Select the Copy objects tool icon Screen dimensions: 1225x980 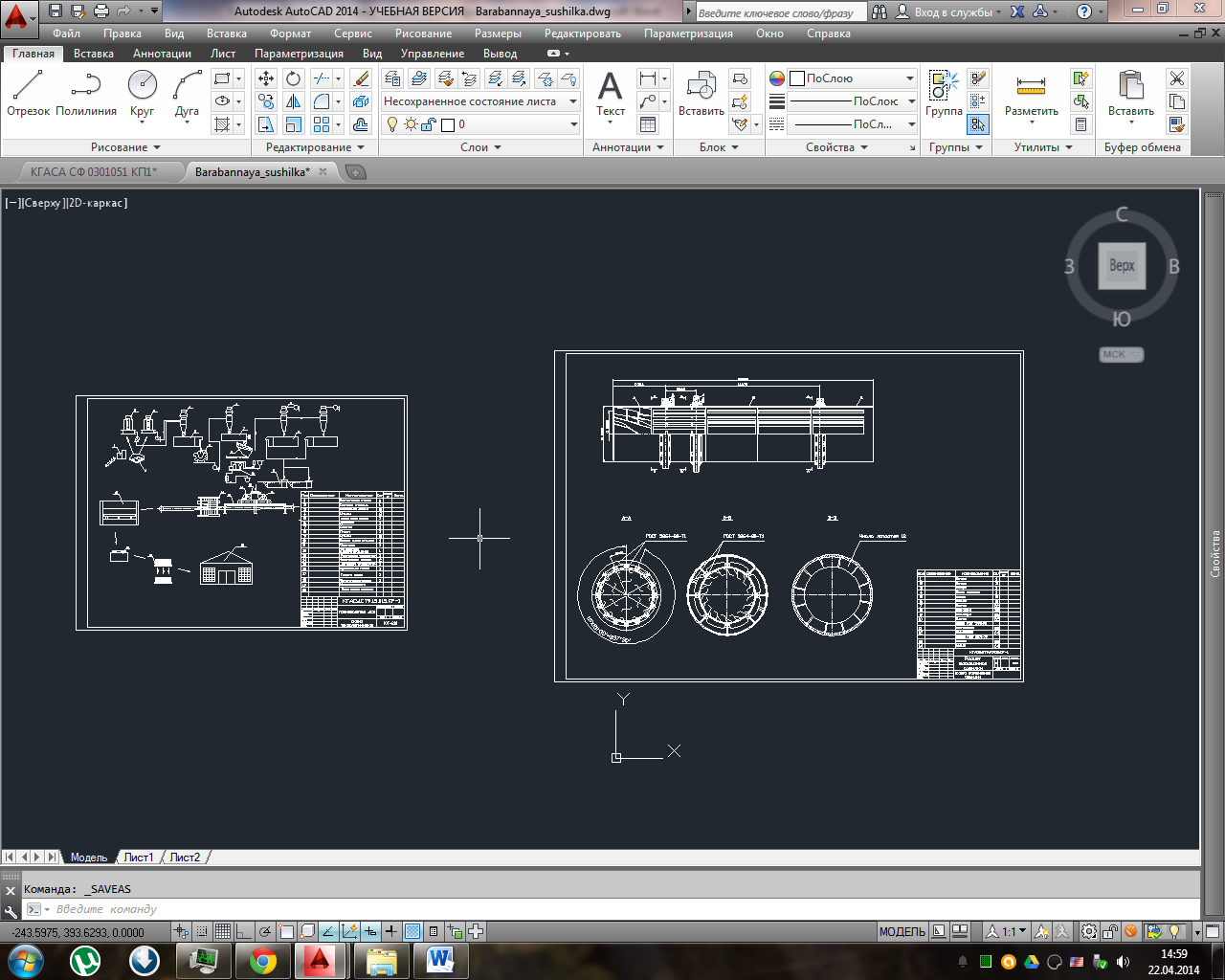[x=266, y=101]
